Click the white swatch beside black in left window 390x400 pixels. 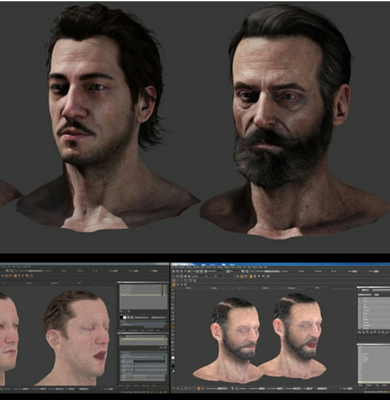pyautogui.click(x=125, y=317)
